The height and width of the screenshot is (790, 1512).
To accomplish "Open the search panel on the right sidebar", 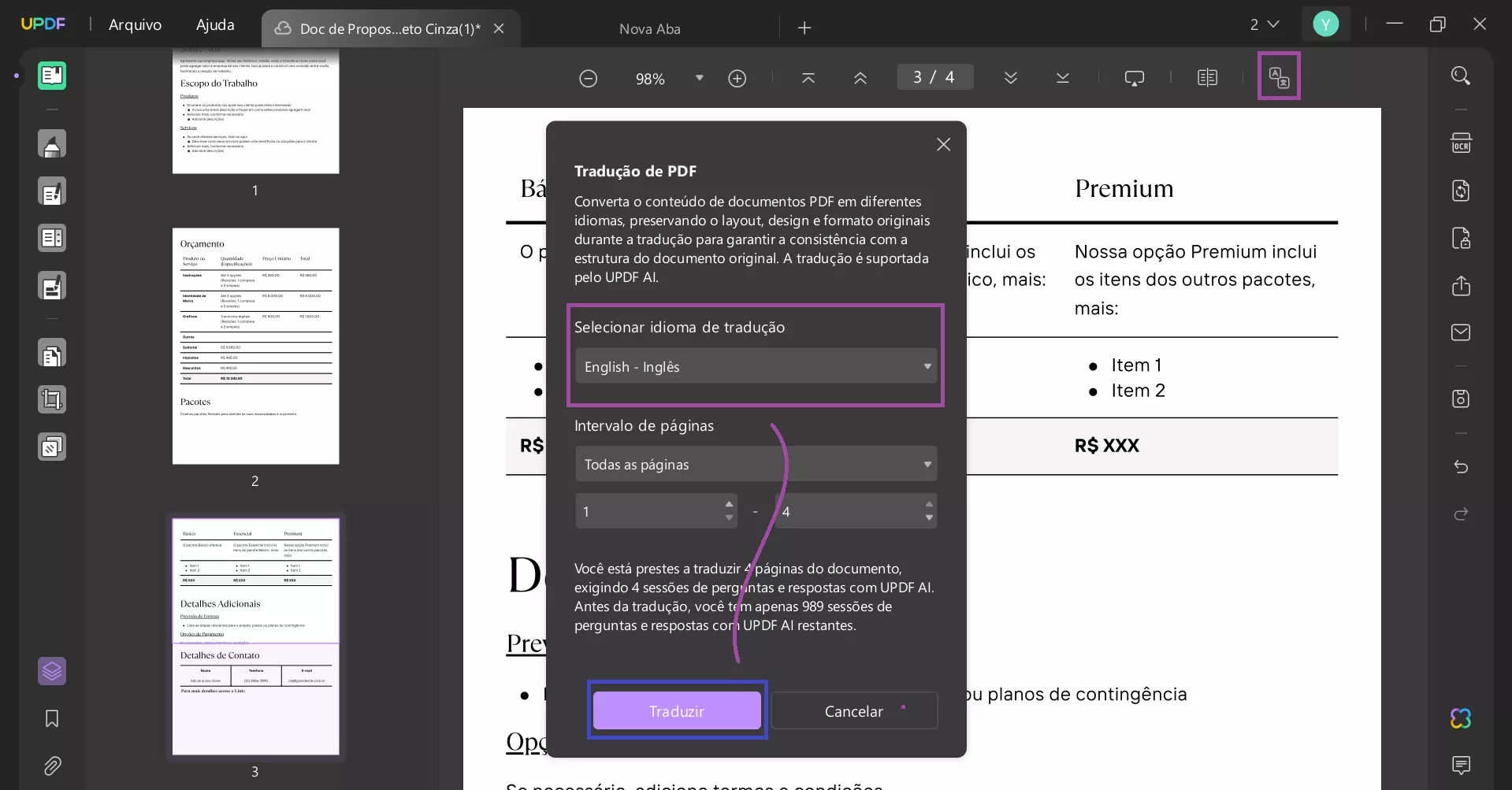I will point(1462,75).
